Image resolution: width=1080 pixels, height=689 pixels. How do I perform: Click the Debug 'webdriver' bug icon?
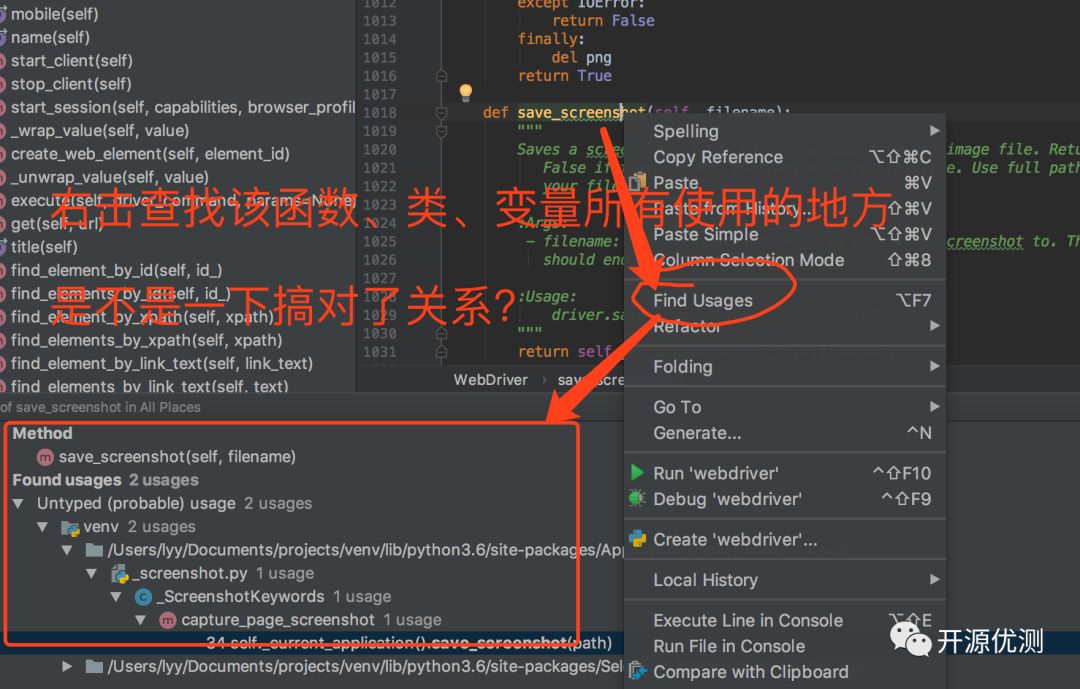coord(638,498)
